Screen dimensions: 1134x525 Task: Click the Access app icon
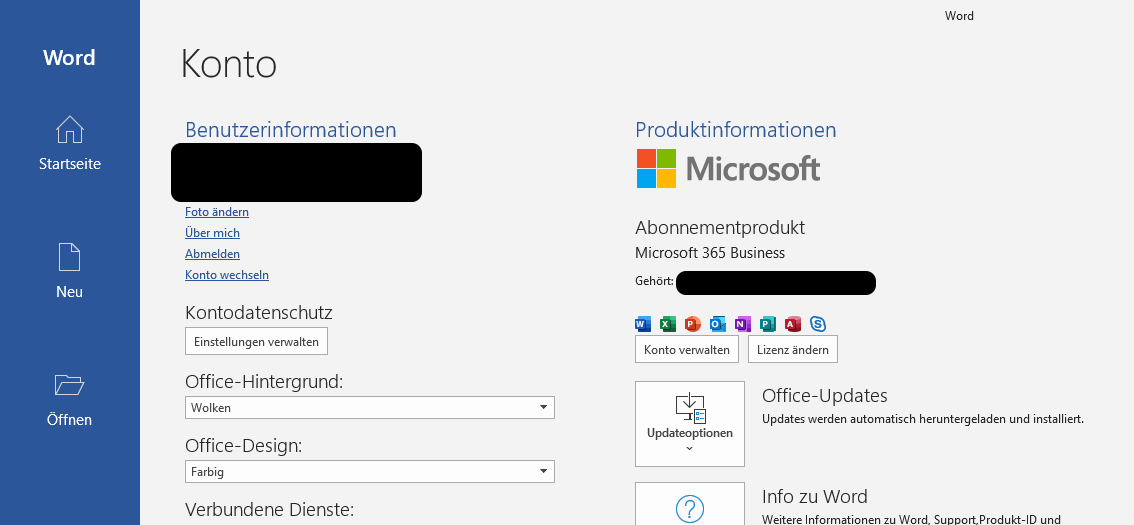pos(793,323)
